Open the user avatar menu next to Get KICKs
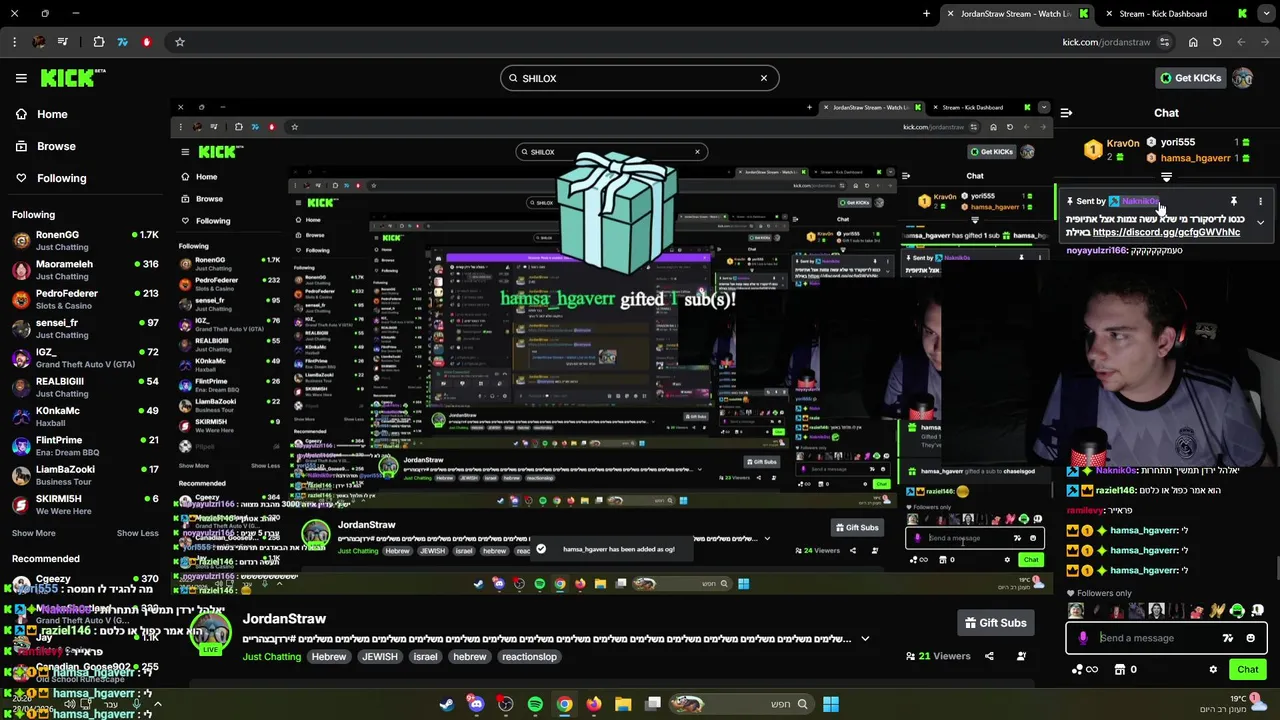The height and width of the screenshot is (720, 1280). pyautogui.click(x=1243, y=78)
